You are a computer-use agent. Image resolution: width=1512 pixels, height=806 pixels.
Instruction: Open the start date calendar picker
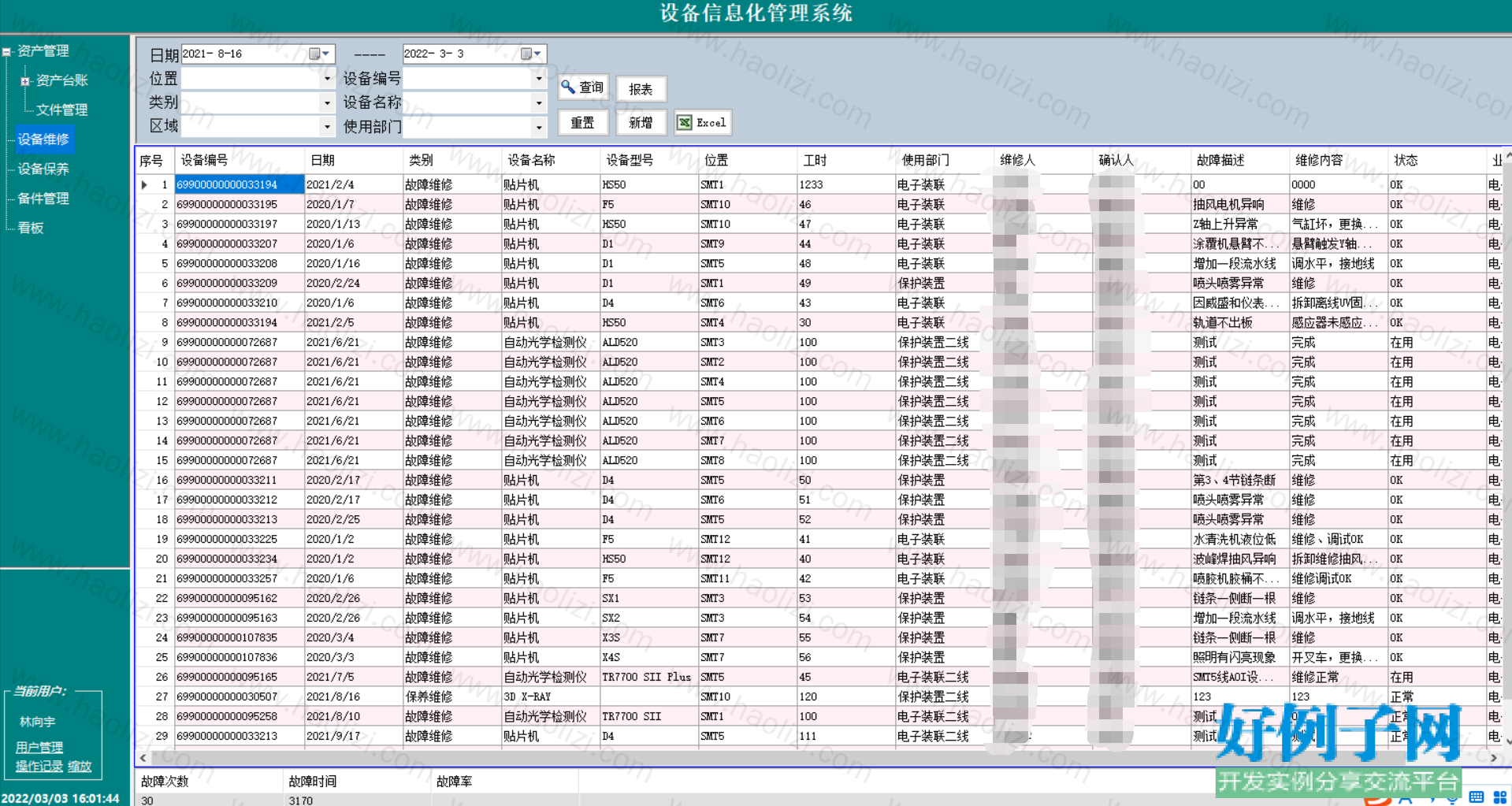point(319,54)
